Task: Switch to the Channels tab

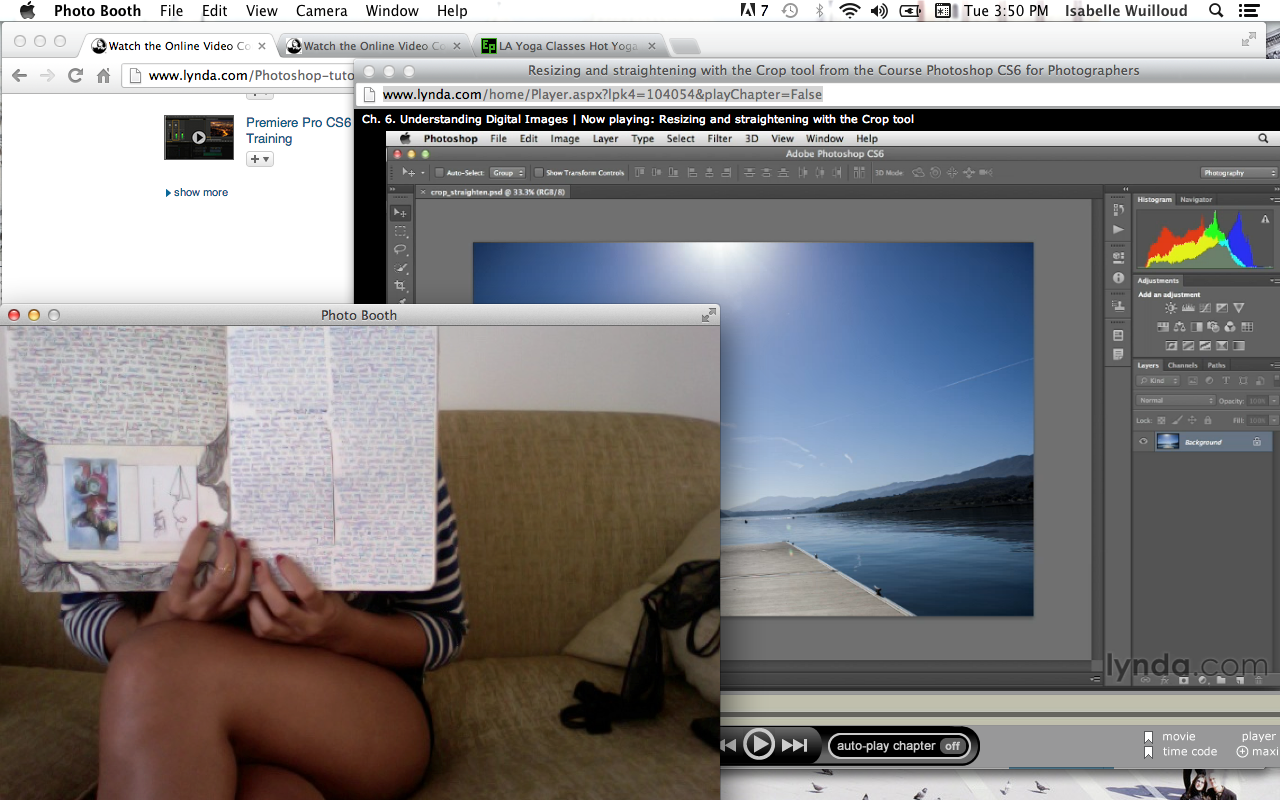Action: pos(1183,365)
